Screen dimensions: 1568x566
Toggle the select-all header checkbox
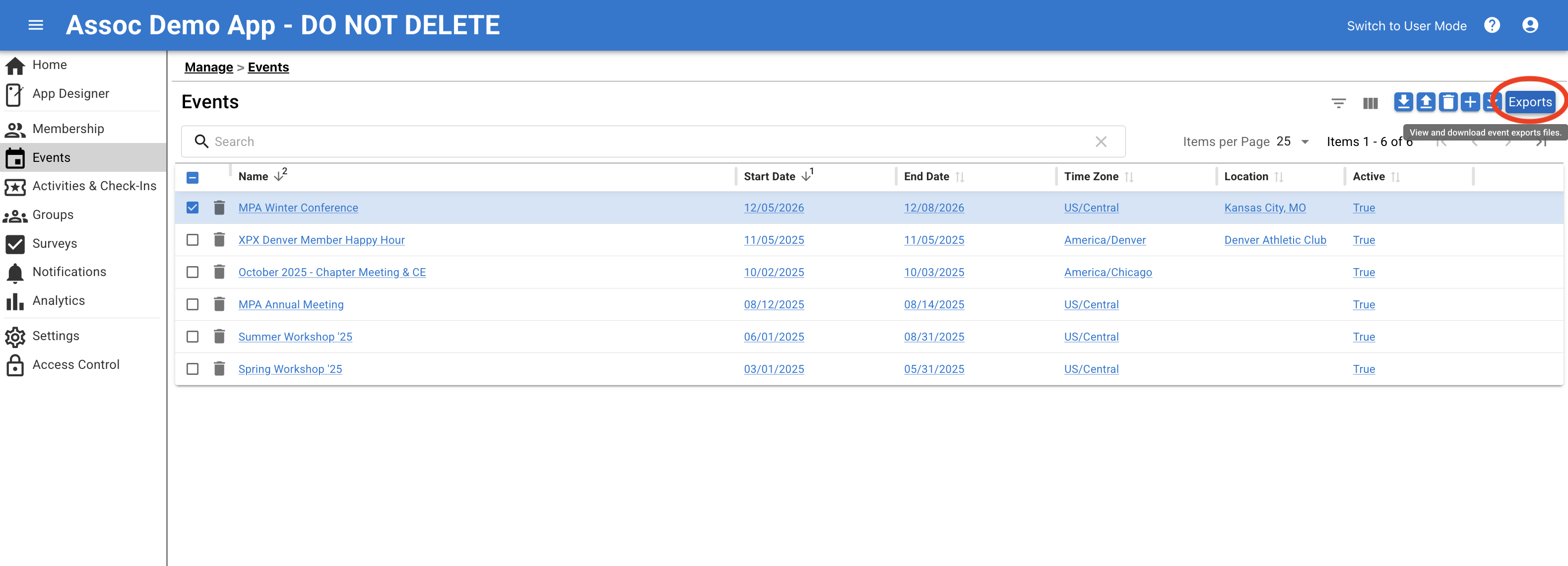(193, 177)
